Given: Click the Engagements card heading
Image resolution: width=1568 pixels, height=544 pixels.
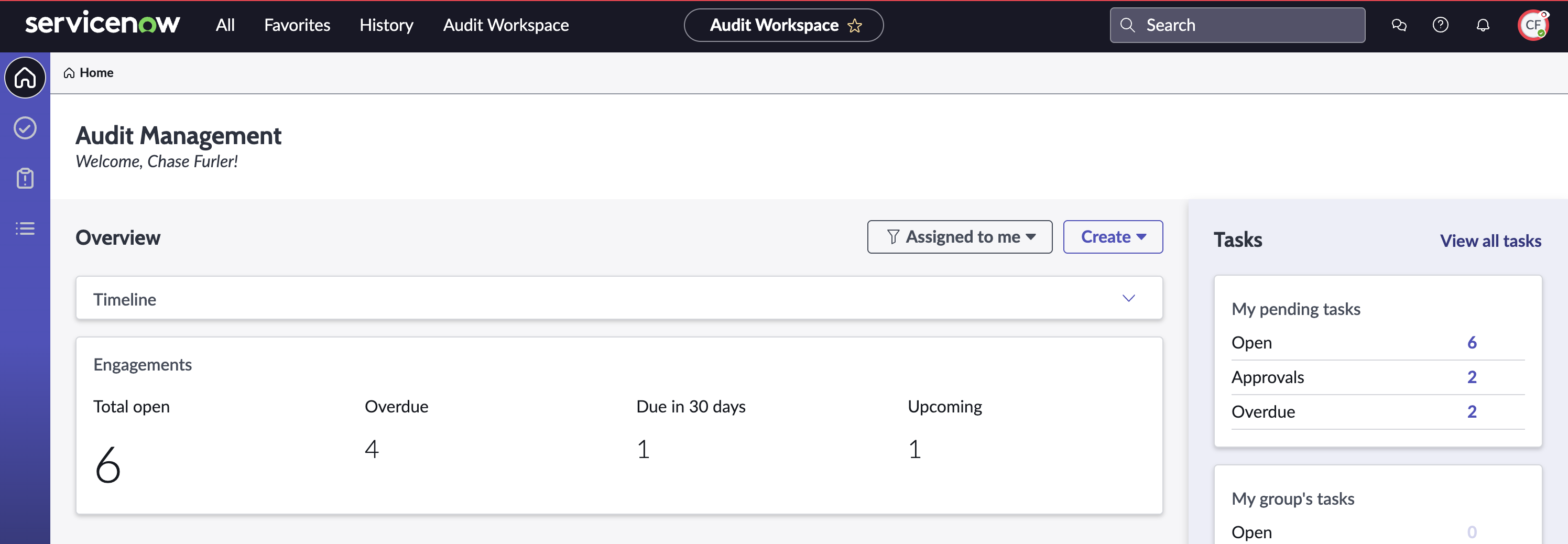Looking at the screenshot, I should point(143,364).
